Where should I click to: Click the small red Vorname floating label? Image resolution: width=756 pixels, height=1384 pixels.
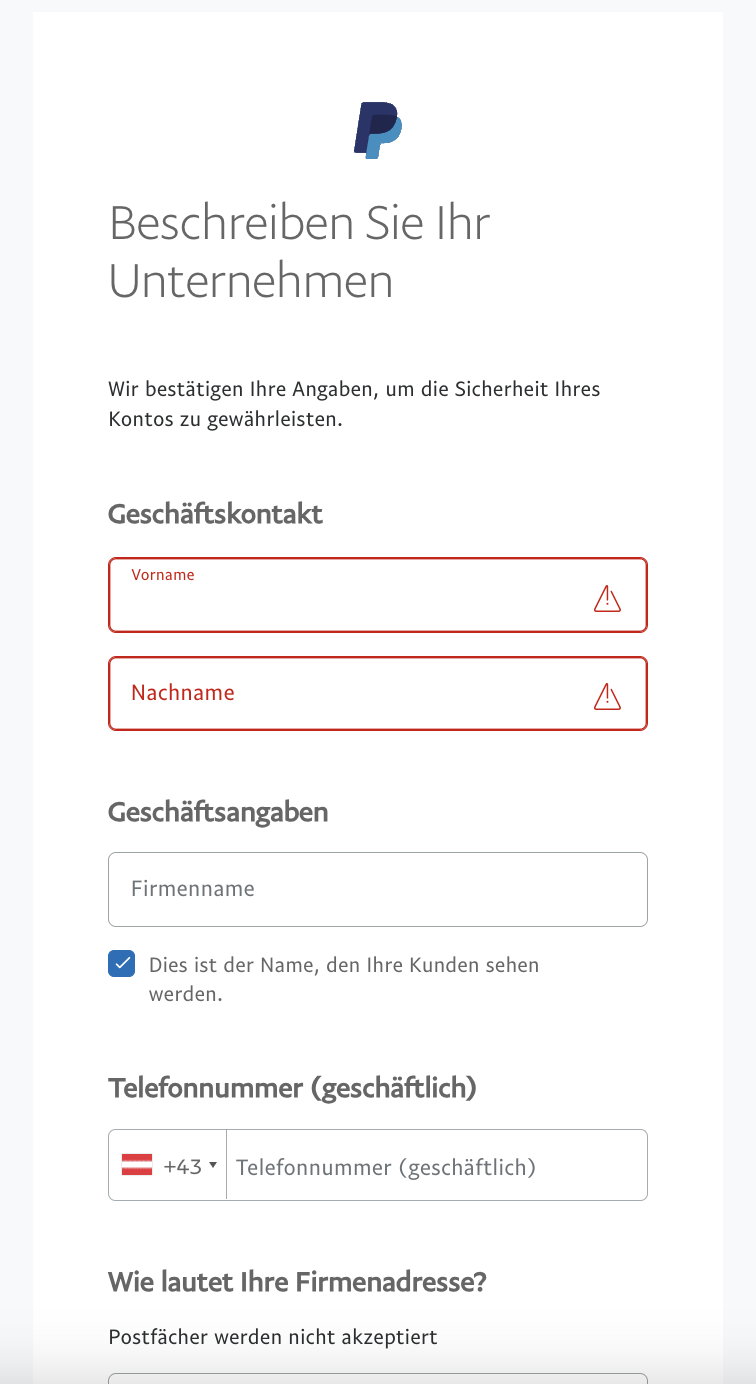[x=163, y=575]
